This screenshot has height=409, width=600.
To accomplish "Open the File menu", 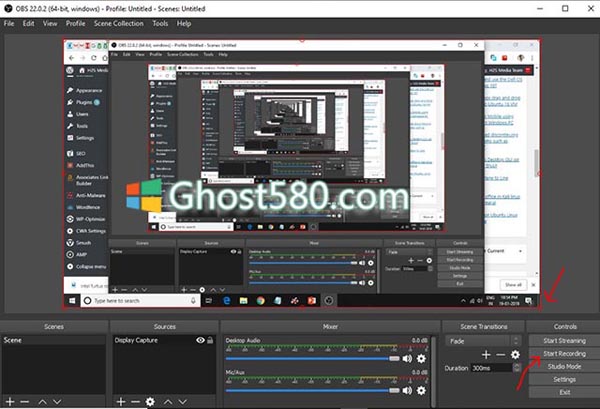I will (x=9, y=23).
